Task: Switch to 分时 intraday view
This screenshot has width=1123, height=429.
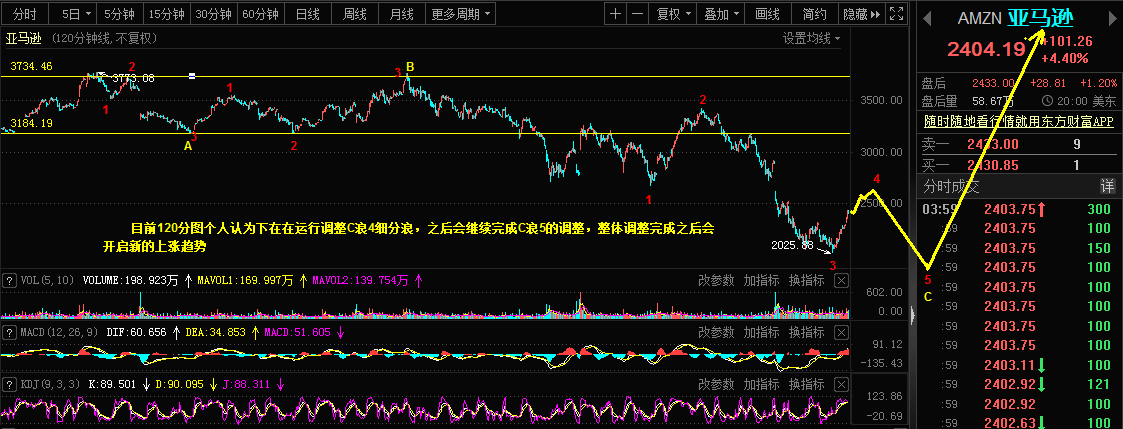Action: (26, 13)
